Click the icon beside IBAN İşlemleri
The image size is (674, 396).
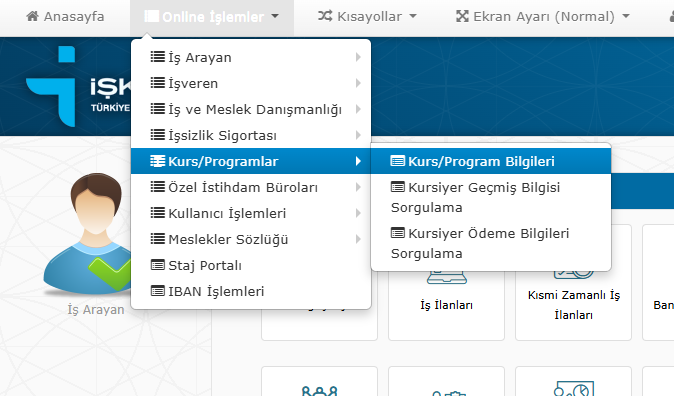pos(158,291)
